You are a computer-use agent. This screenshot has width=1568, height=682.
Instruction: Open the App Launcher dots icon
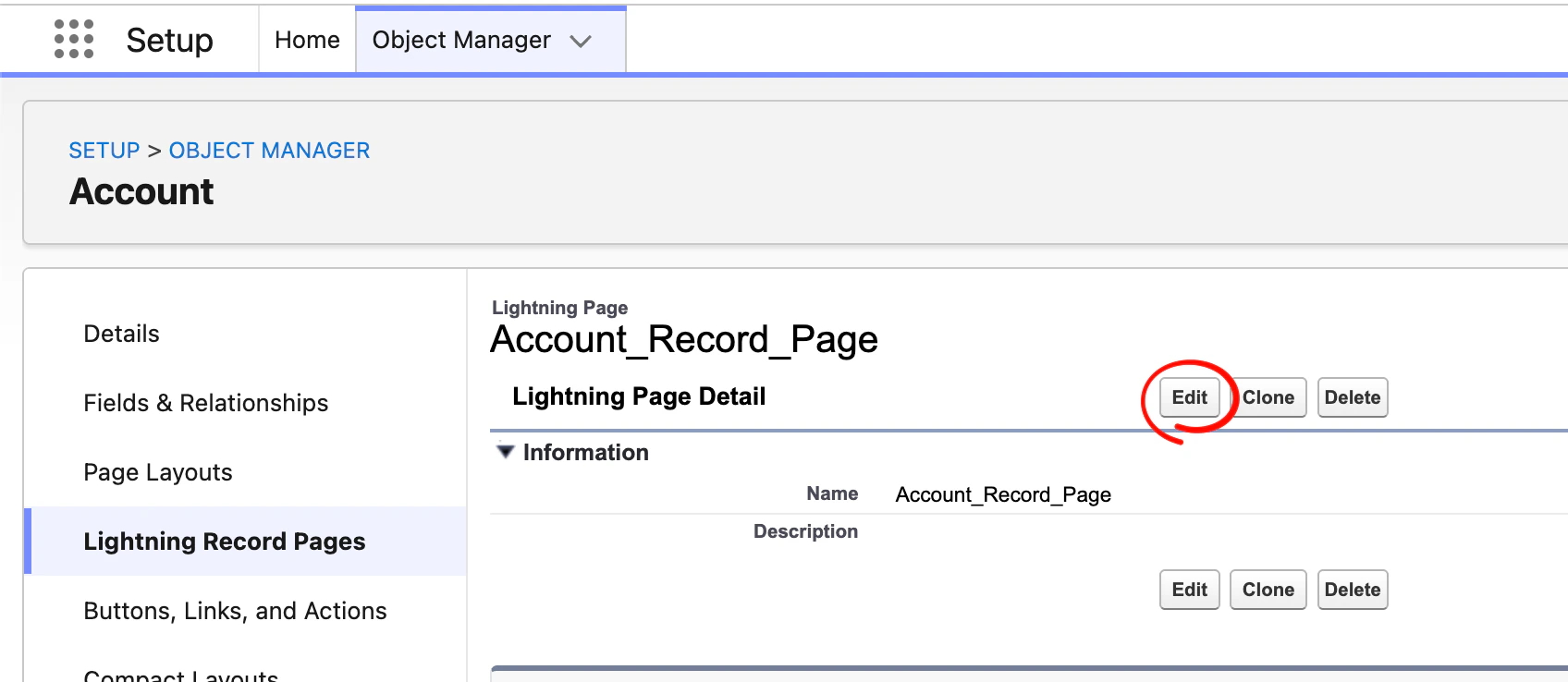pos(74,39)
